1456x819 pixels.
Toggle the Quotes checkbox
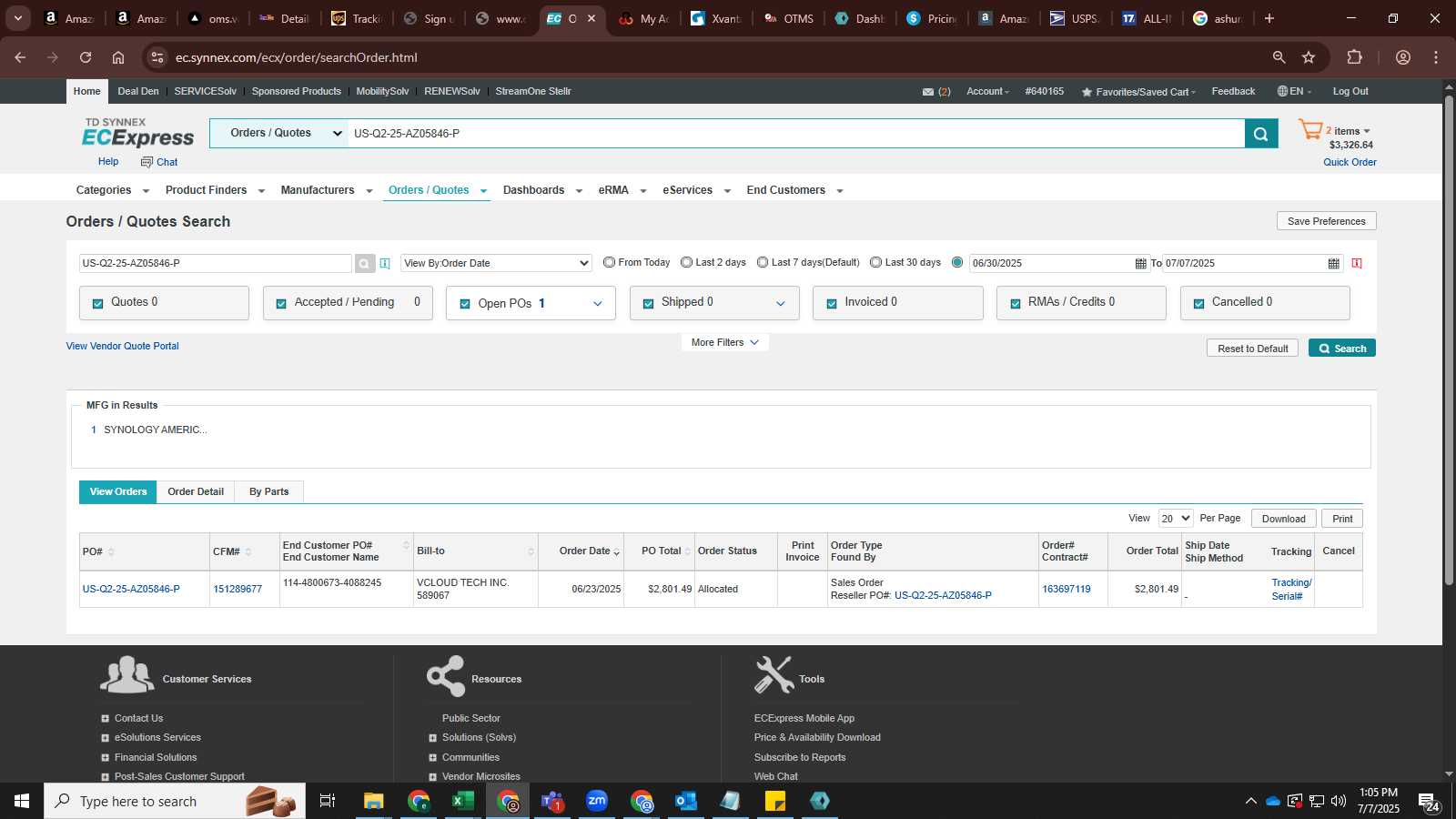click(98, 304)
